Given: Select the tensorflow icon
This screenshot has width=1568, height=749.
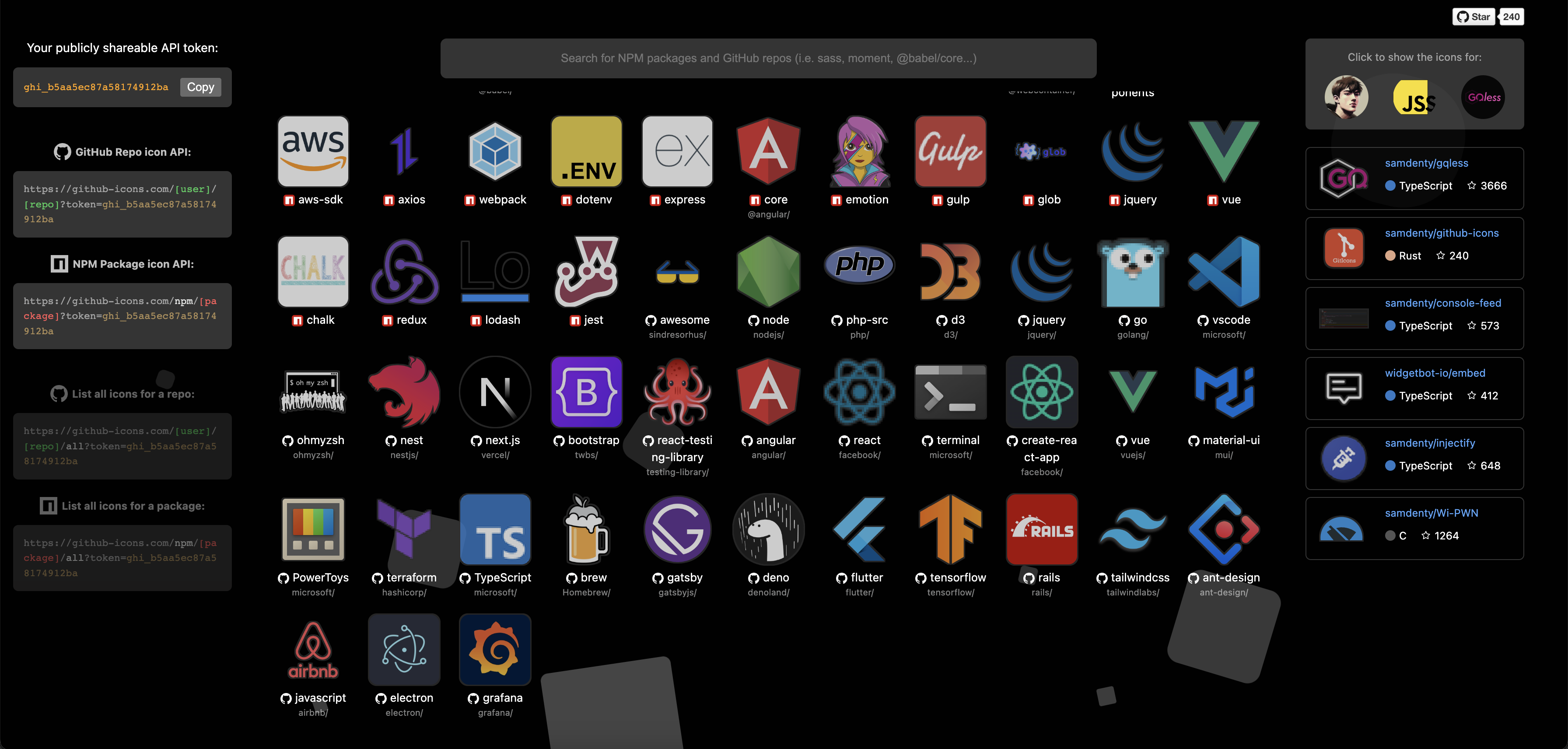Looking at the screenshot, I should [950, 529].
